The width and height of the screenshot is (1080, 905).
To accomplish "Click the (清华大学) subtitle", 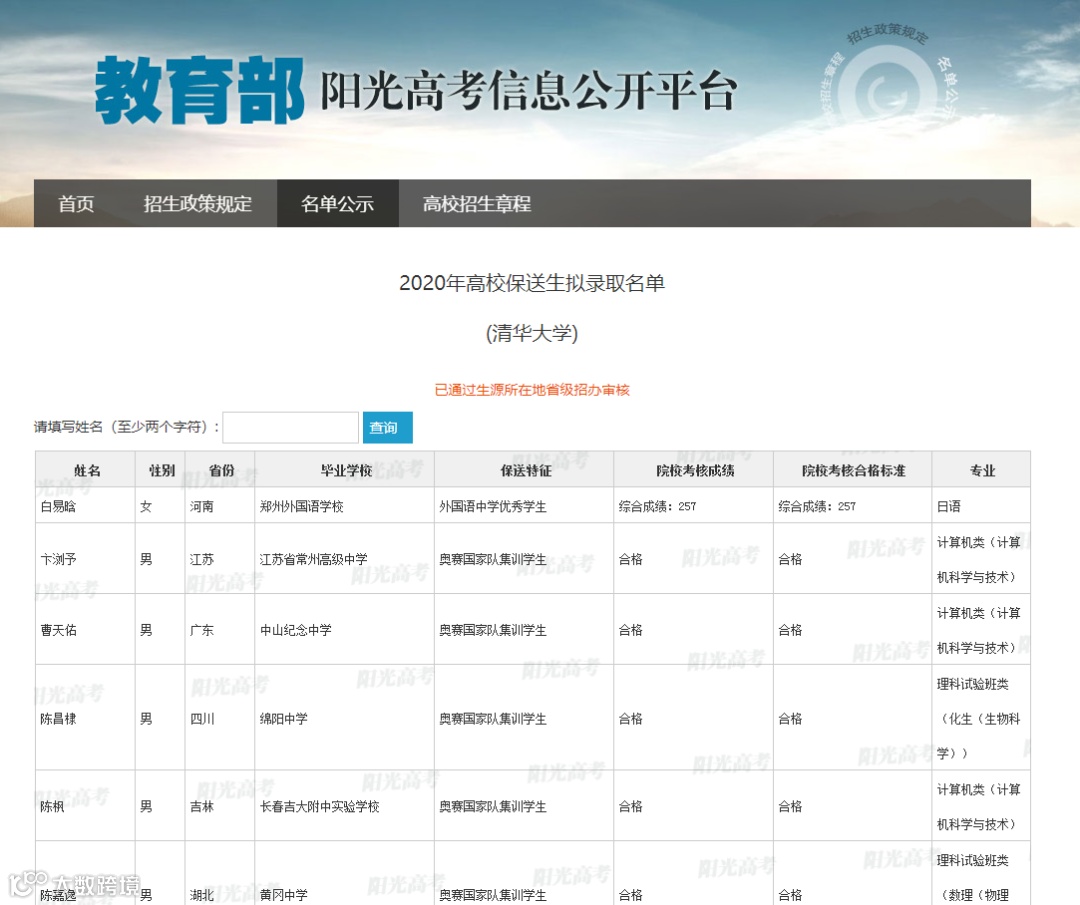I will pyautogui.click(x=532, y=333).
